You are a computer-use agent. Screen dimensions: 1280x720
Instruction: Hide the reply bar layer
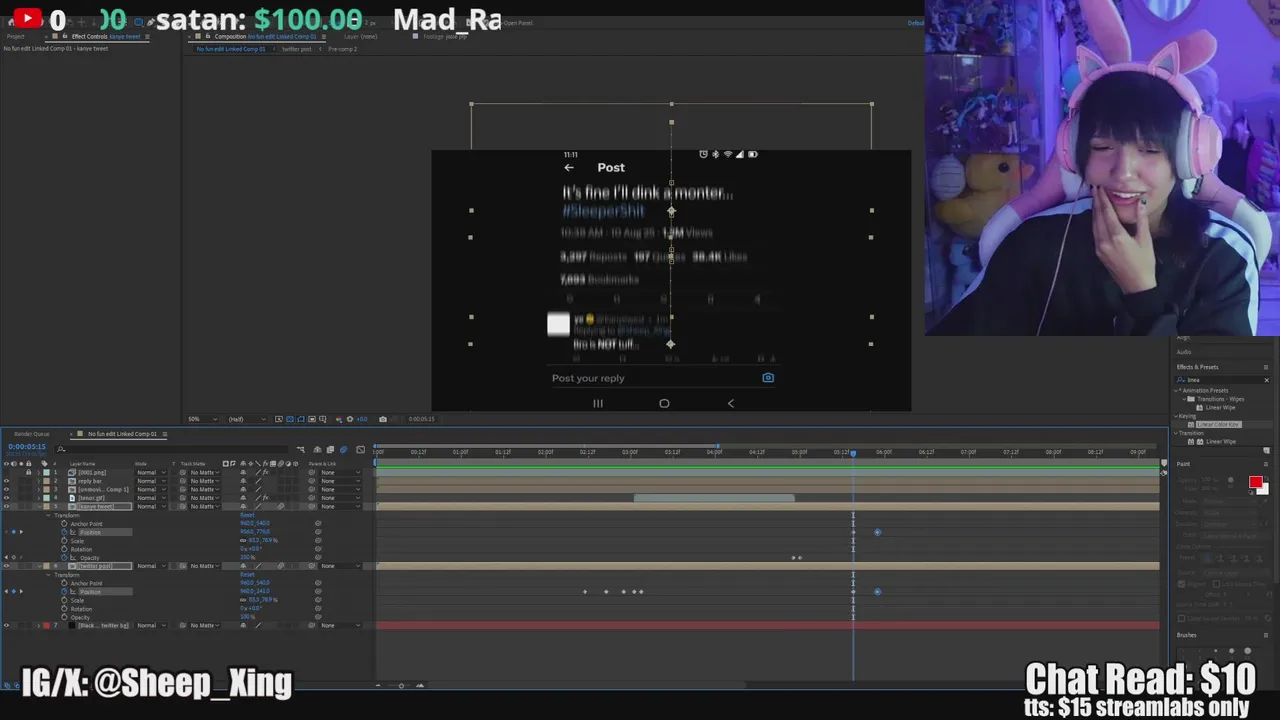click(6, 481)
